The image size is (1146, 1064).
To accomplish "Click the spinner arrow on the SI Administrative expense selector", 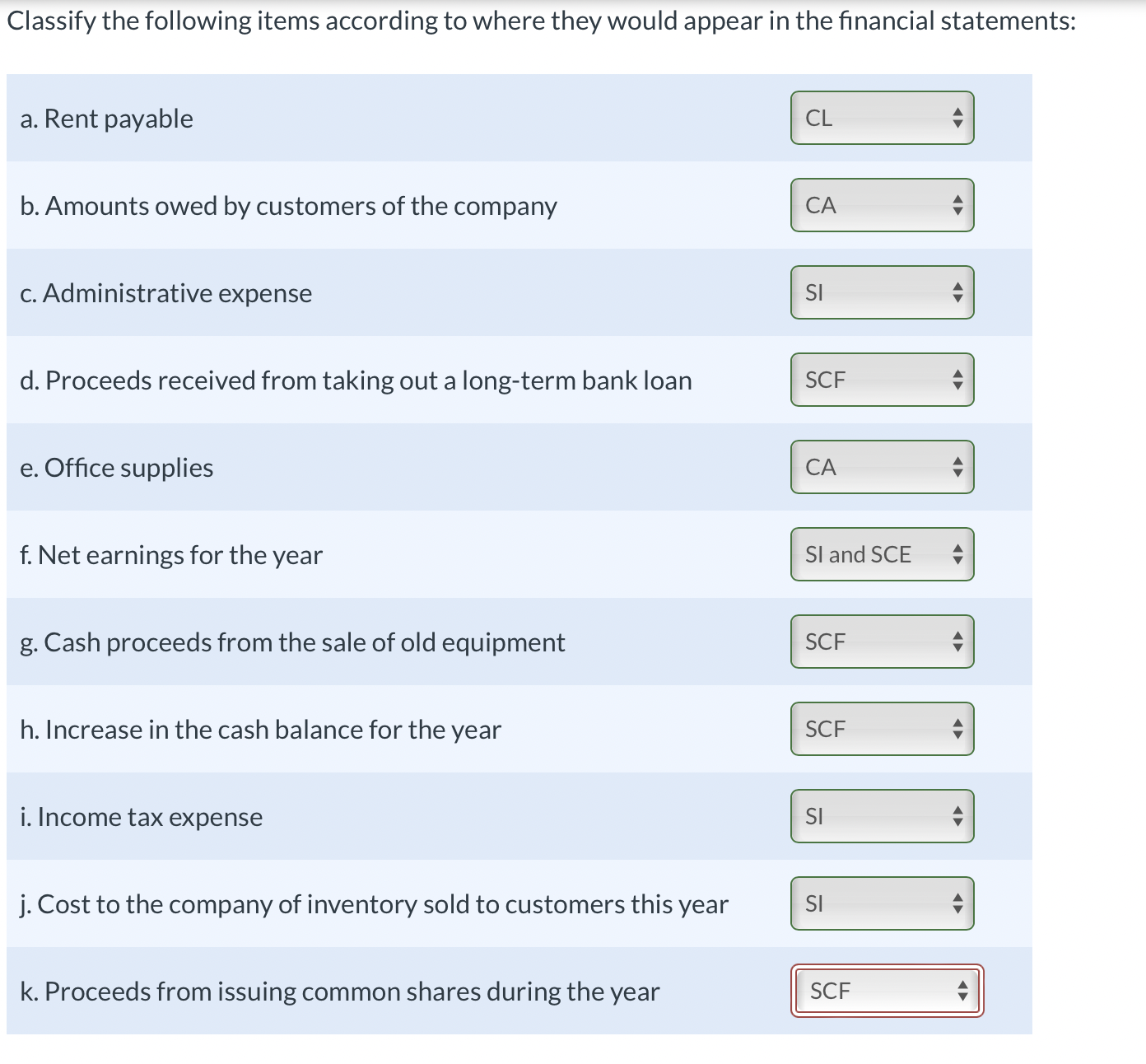I will (x=957, y=292).
